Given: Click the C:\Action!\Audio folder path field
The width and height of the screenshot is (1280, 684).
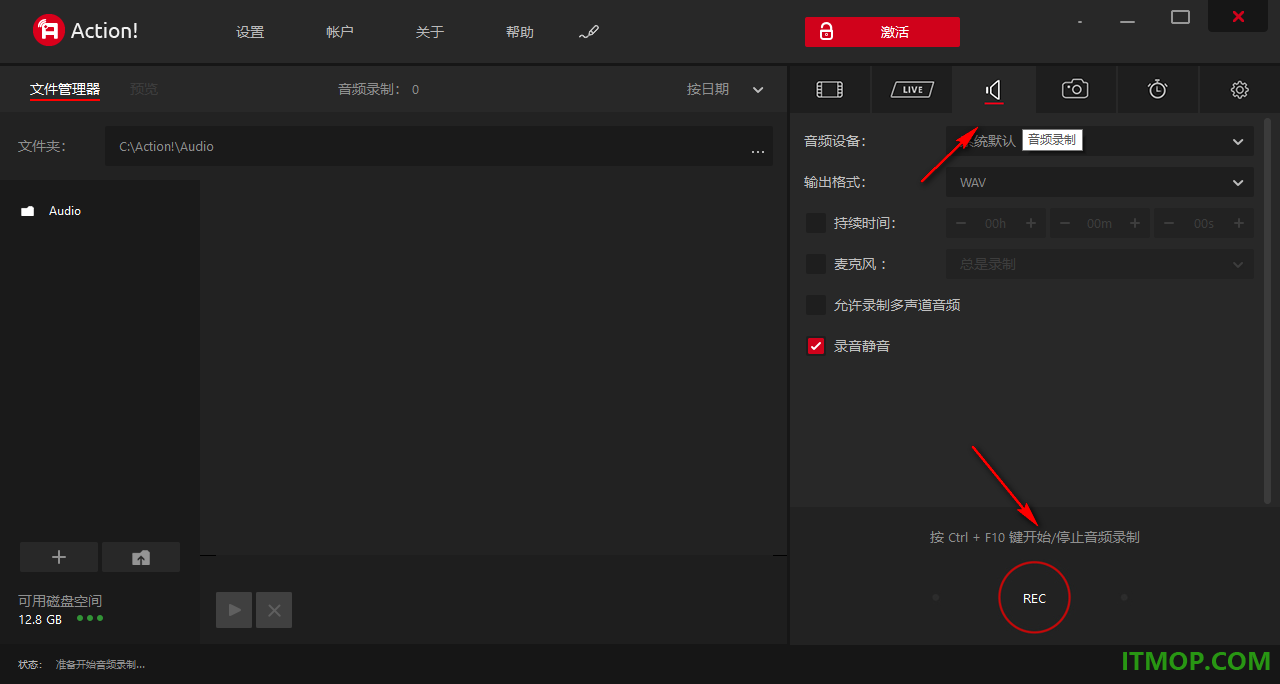Looking at the screenshot, I should [439, 146].
